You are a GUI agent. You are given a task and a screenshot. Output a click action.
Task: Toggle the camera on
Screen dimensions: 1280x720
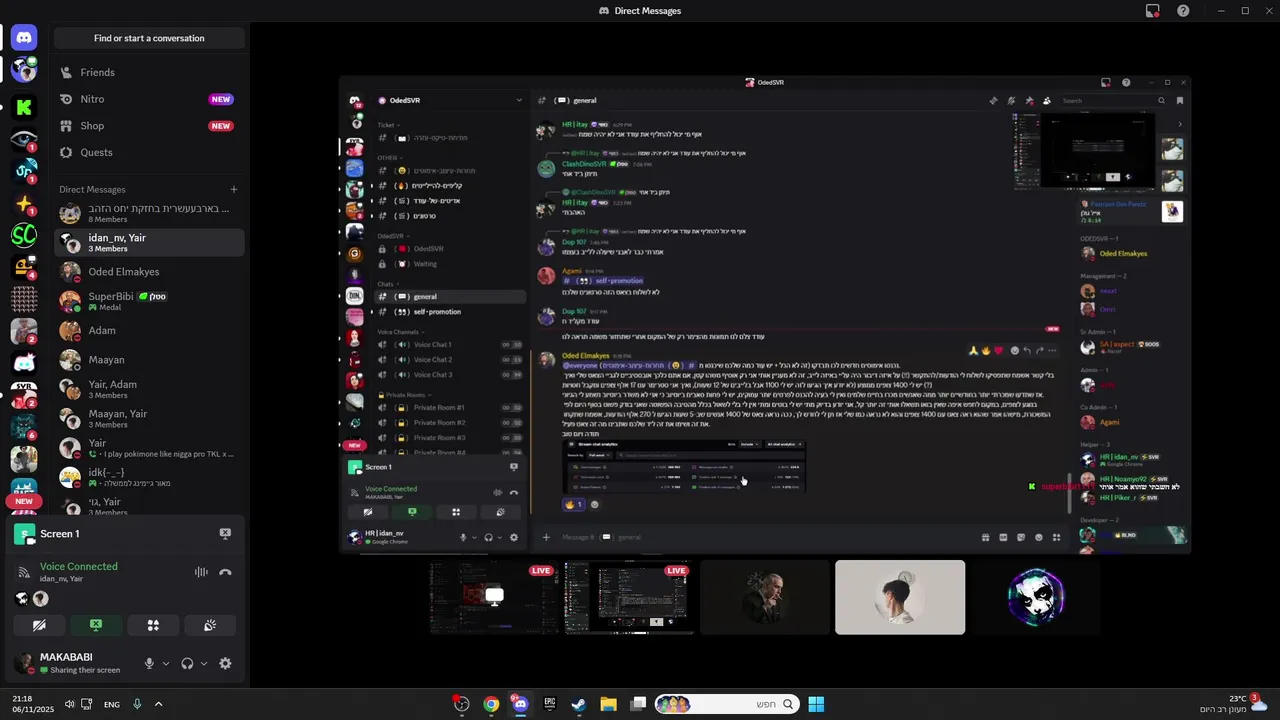pos(39,625)
